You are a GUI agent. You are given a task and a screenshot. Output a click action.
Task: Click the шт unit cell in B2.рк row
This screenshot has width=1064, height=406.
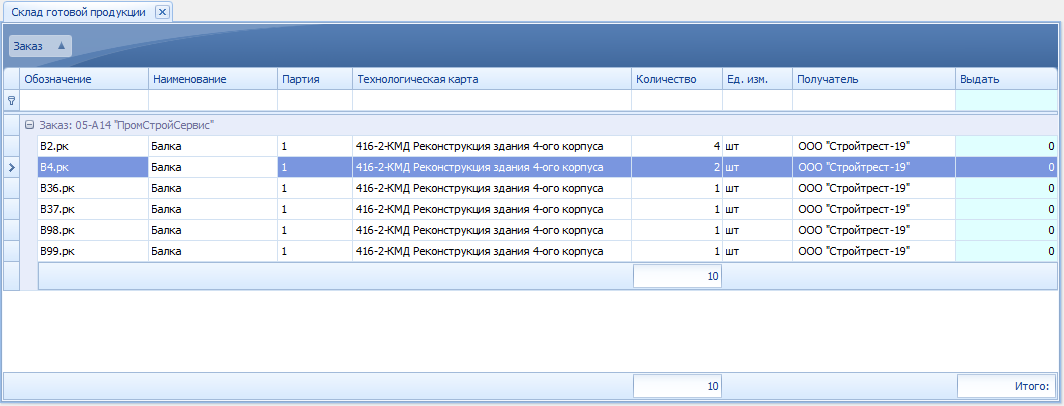(x=757, y=146)
